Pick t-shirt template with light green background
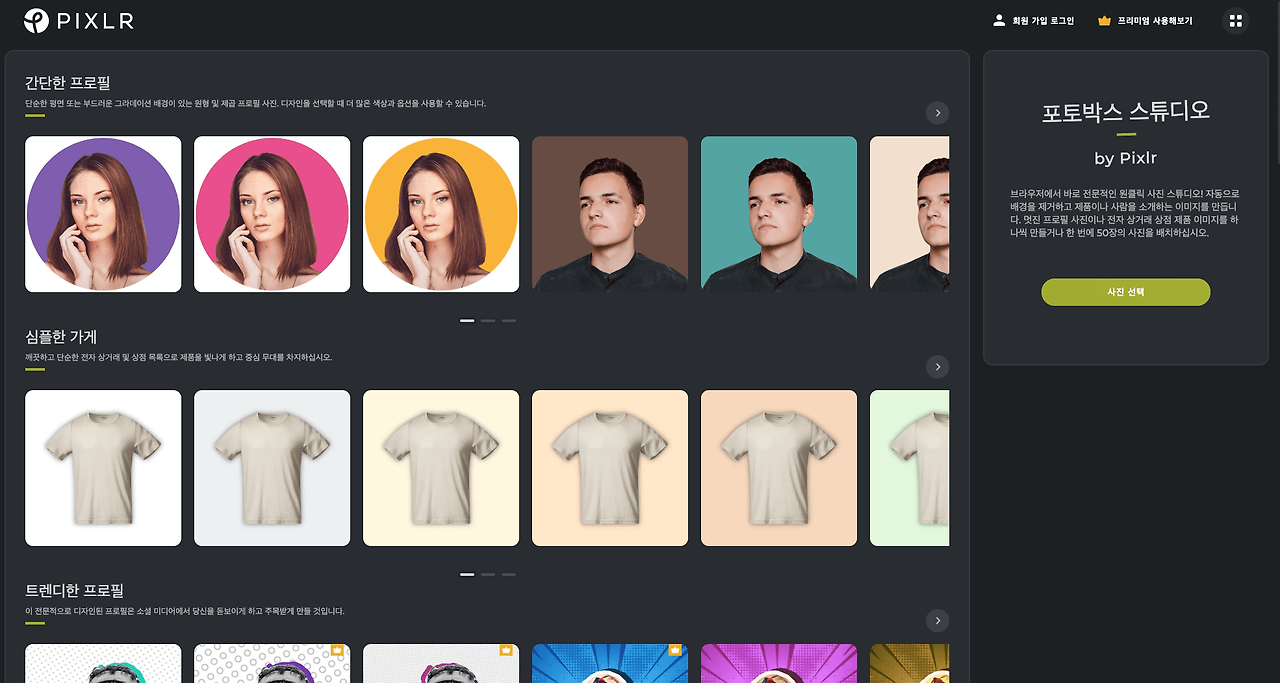Screen dimensions: 1280x683 [x=909, y=468]
